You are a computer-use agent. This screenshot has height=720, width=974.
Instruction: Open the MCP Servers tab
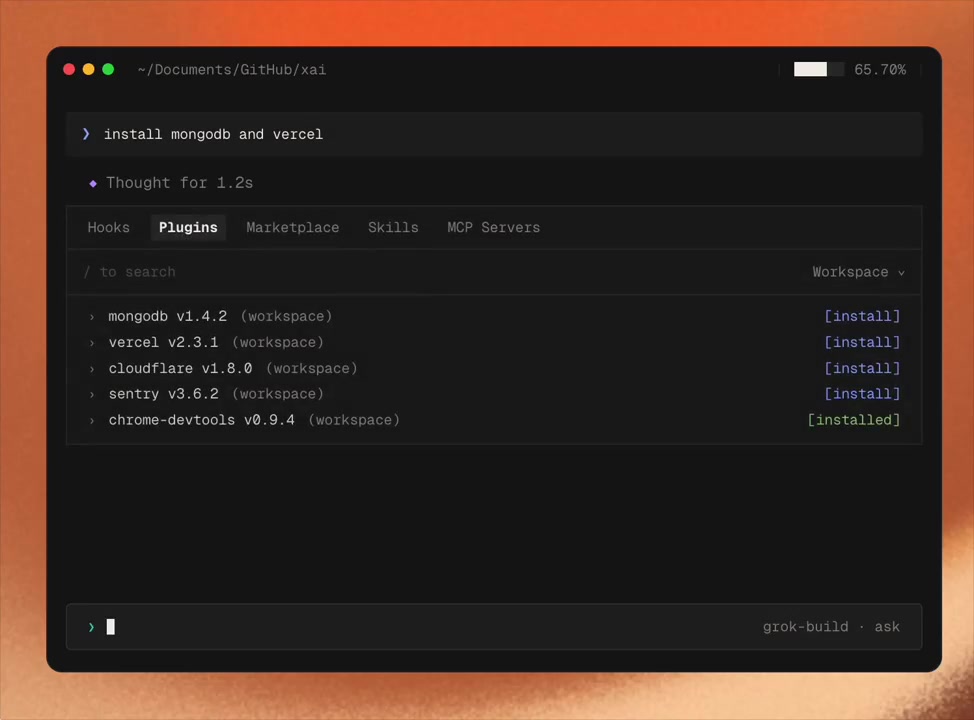pos(494,227)
